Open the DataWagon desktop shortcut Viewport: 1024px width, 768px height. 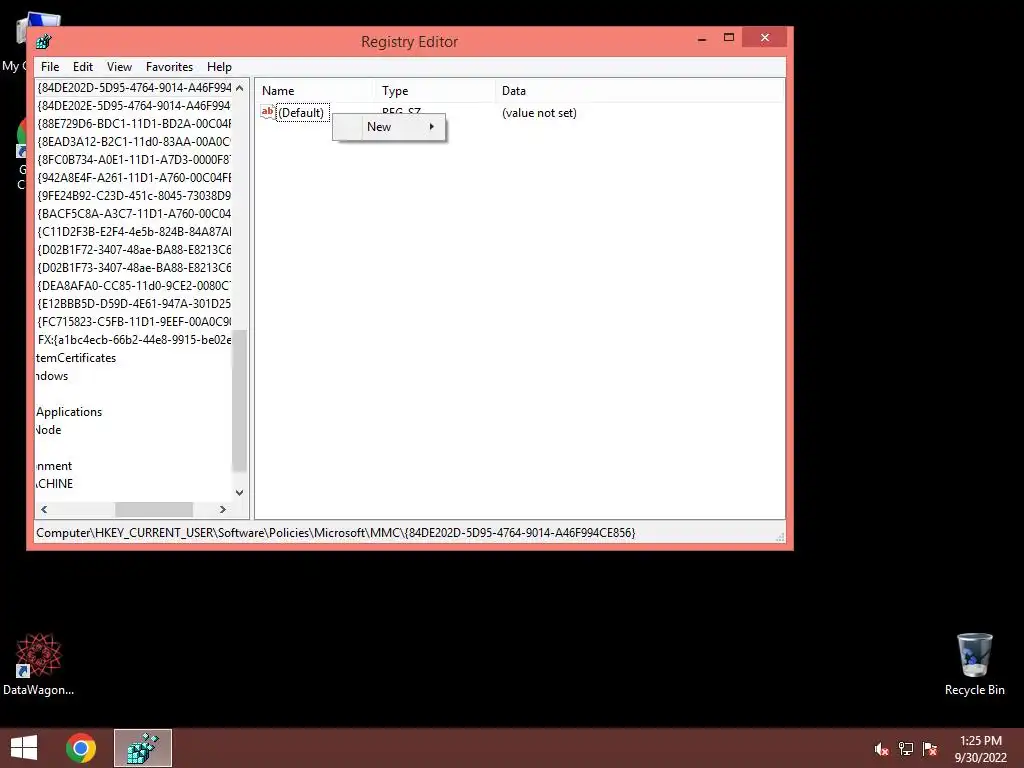tap(39, 664)
